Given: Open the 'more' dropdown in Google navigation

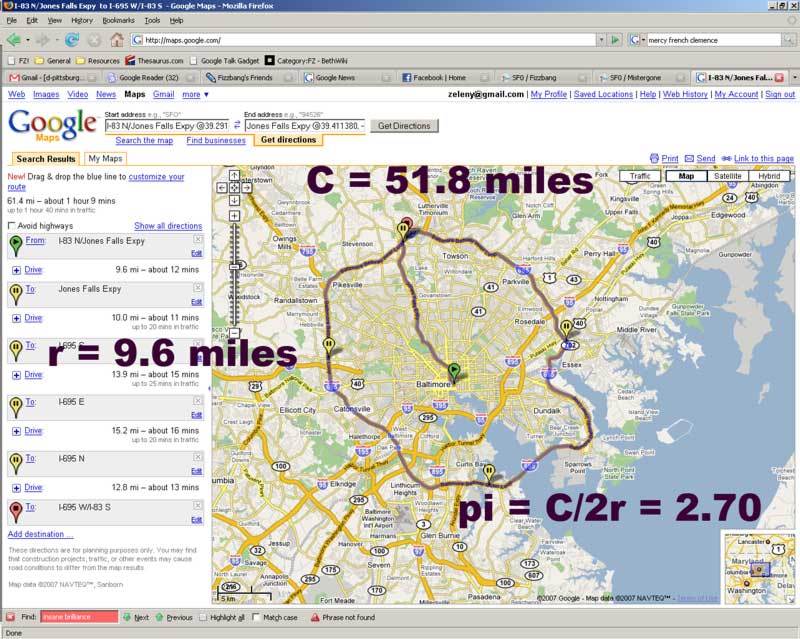Looking at the screenshot, I should pyautogui.click(x=193, y=94).
